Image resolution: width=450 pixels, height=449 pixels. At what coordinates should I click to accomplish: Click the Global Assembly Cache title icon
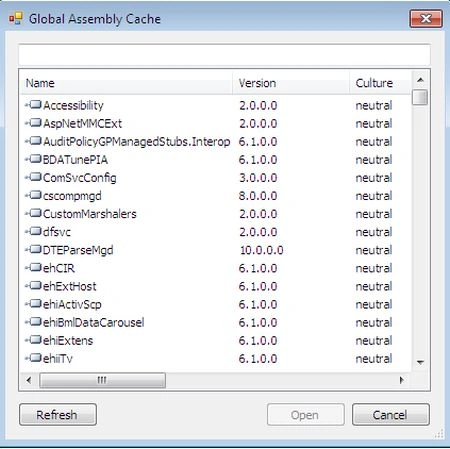click(x=16, y=18)
